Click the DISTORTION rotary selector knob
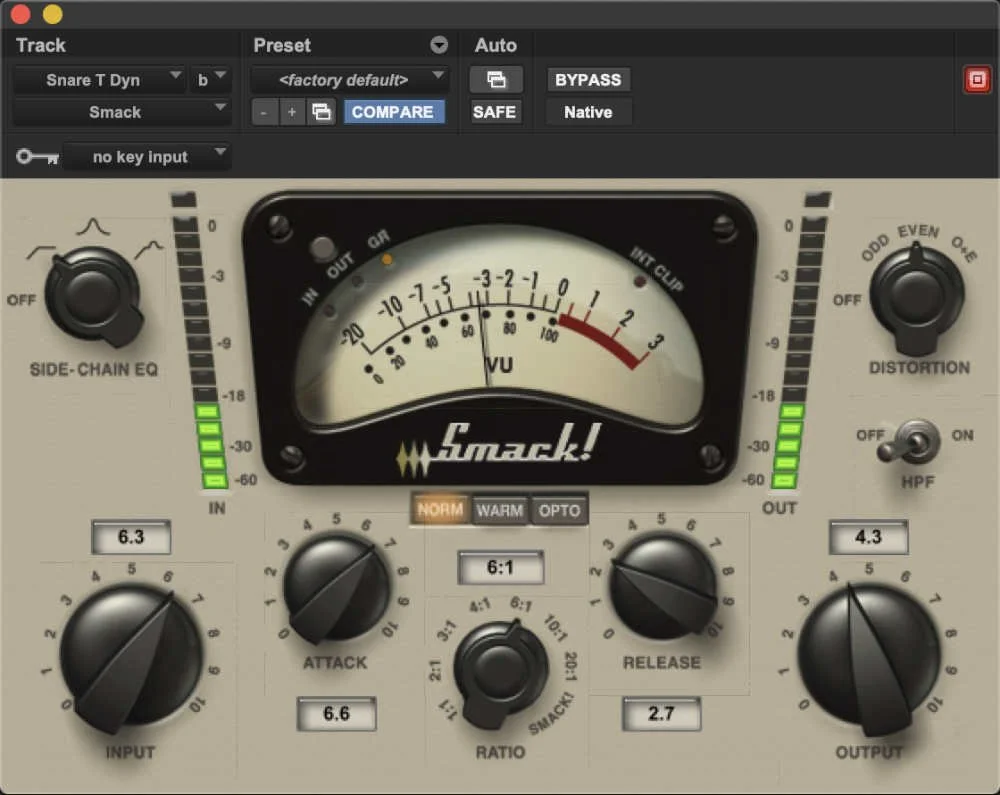This screenshot has height=795, width=1000. (x=916, y=298)
